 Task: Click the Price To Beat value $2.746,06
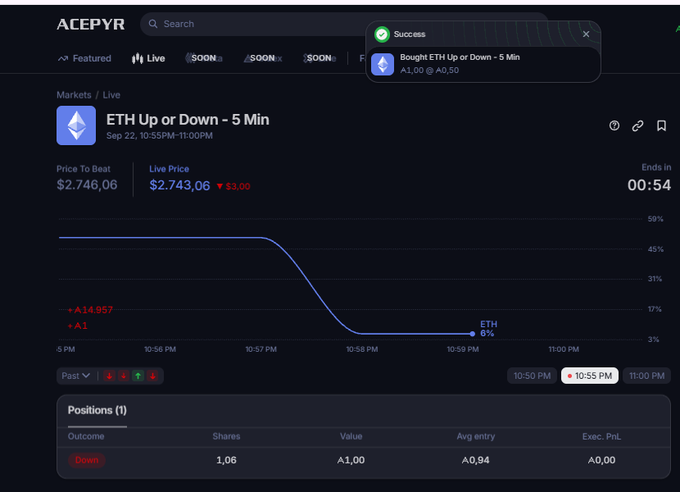[87, 185]
